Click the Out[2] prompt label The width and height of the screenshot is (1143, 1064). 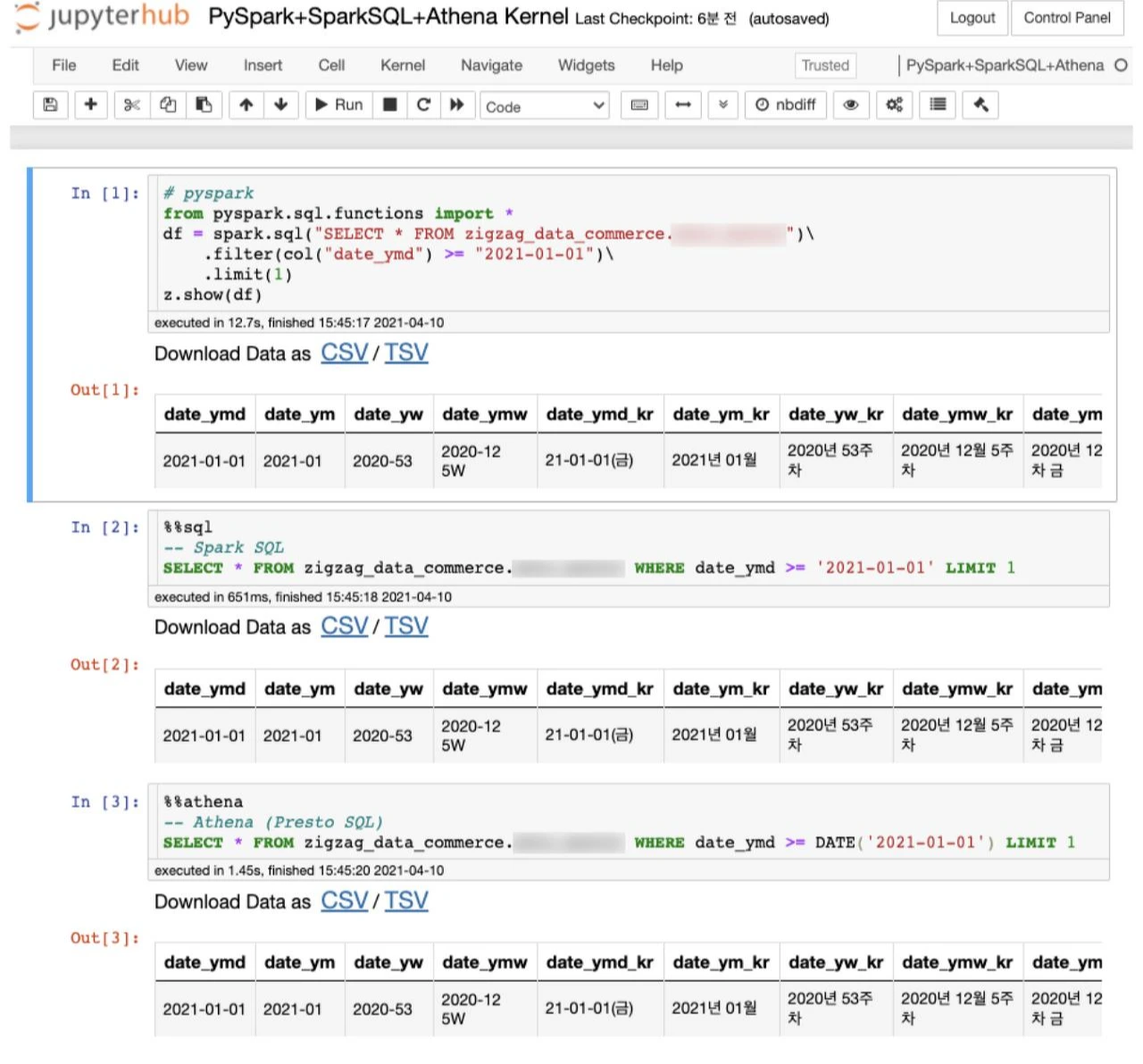tap(105, 665)
